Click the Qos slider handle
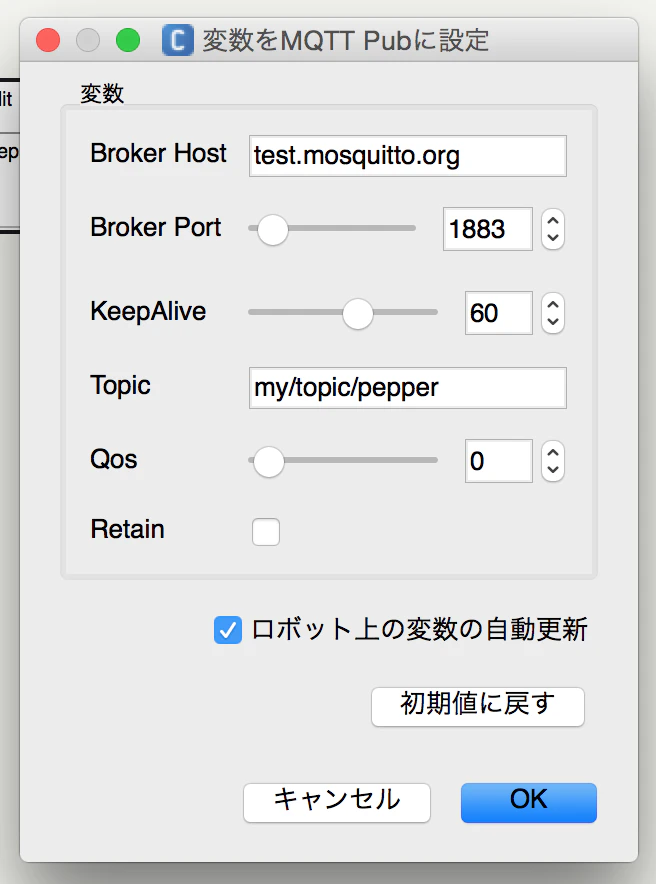 269,462
